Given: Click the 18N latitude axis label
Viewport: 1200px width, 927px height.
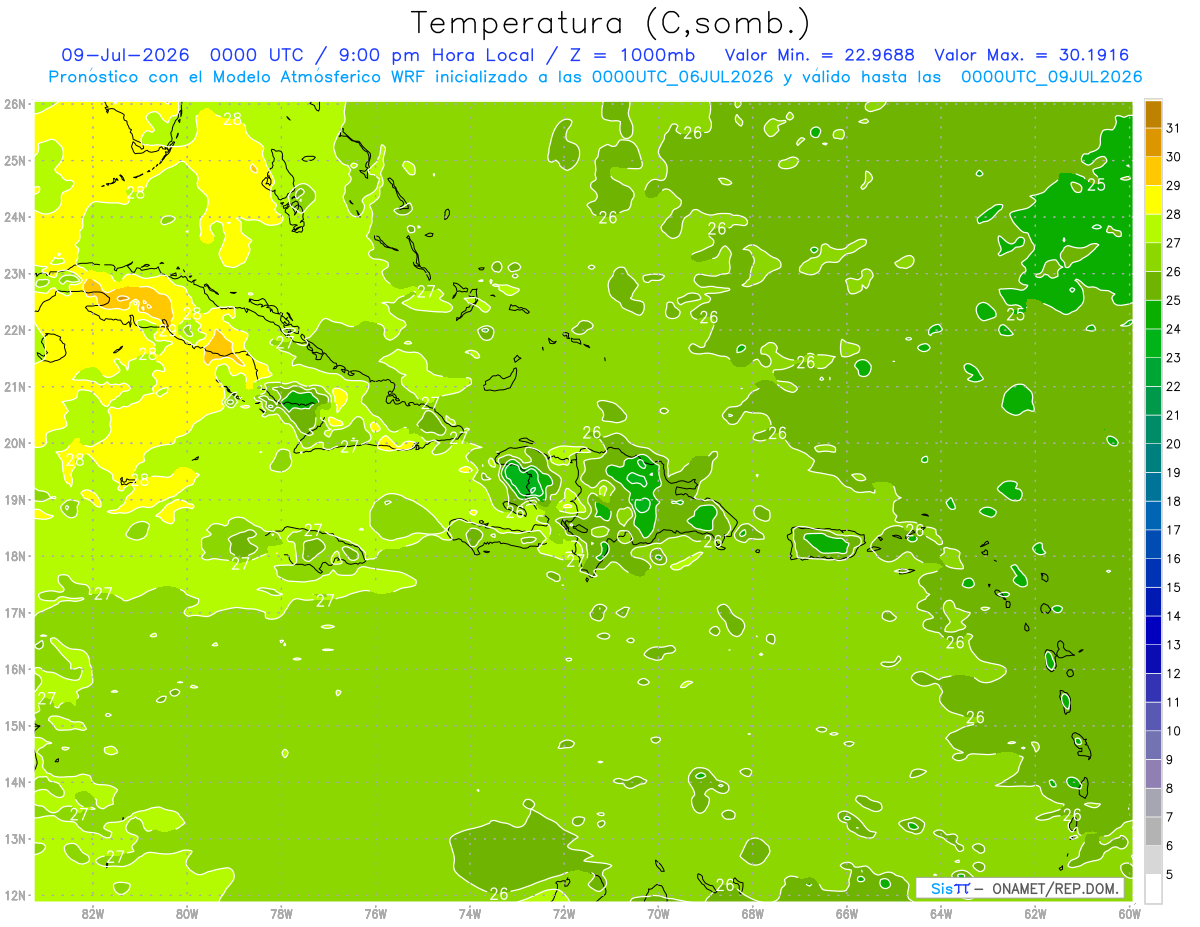Looking at the screenshot, I should (15, 556).
